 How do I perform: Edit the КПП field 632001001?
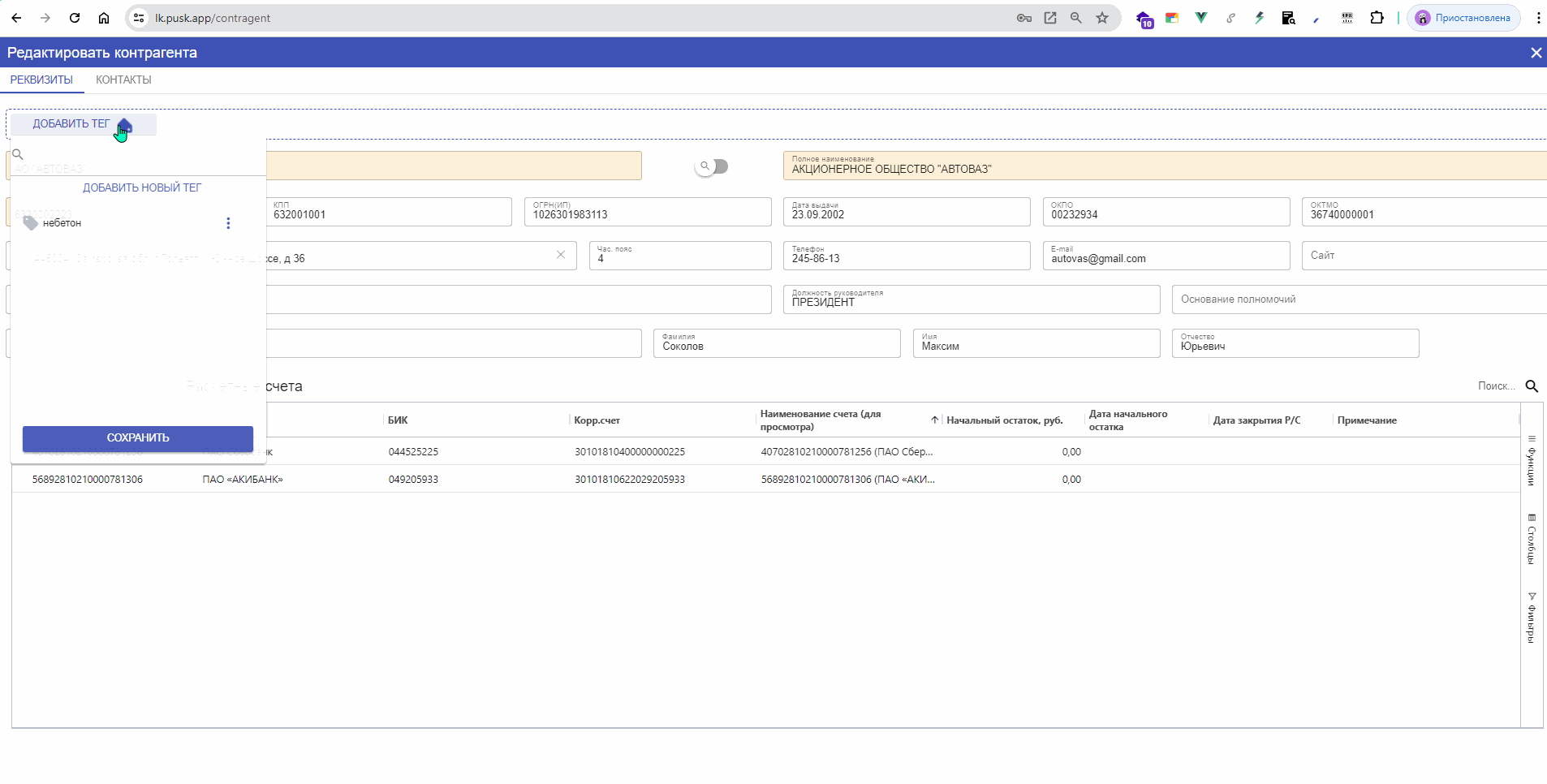388,212
